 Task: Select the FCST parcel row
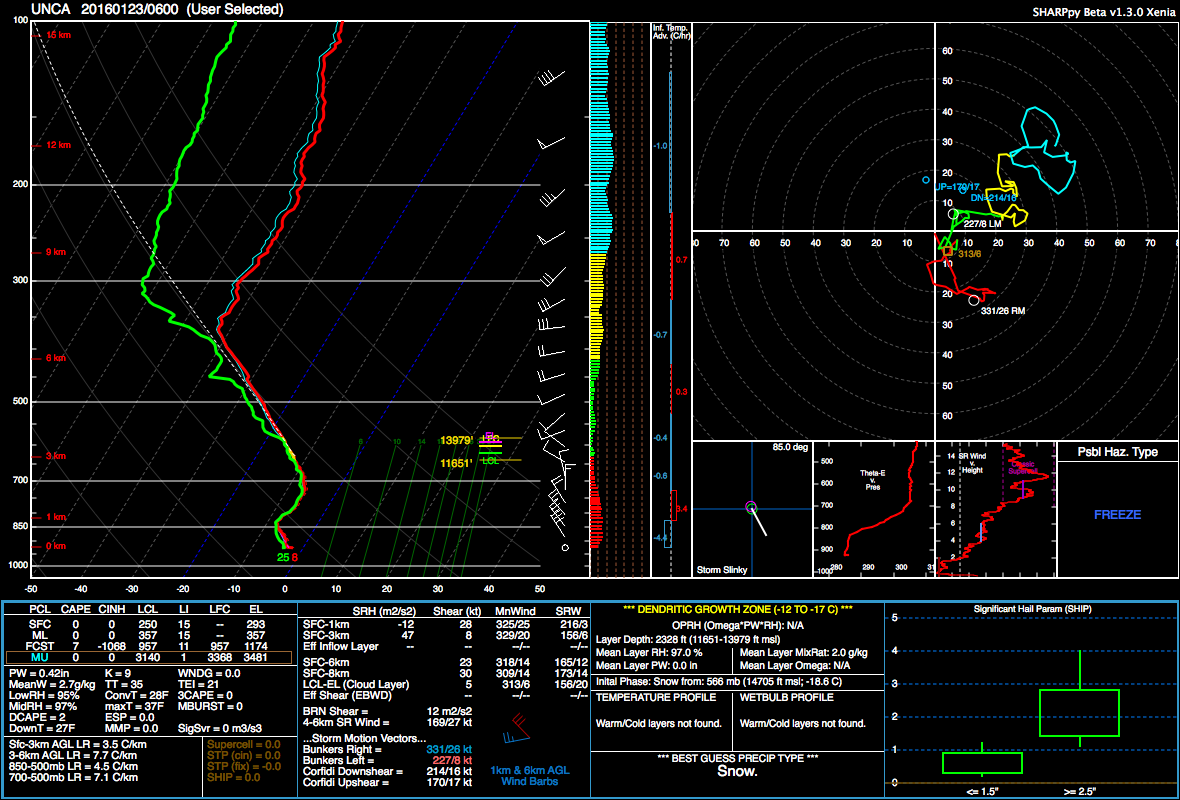coord(148,646)
